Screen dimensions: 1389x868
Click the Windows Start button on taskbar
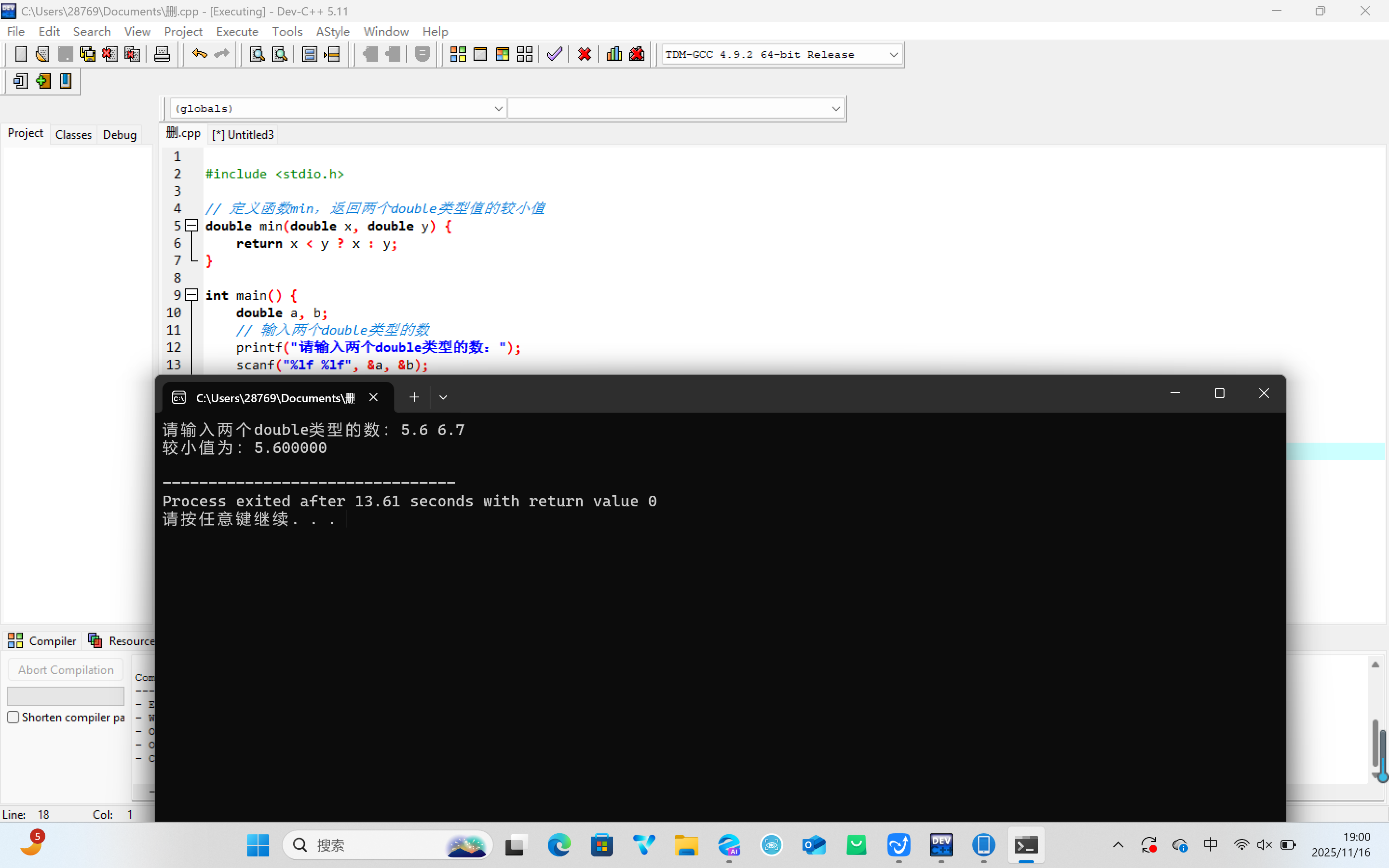[x=258, y=845]
